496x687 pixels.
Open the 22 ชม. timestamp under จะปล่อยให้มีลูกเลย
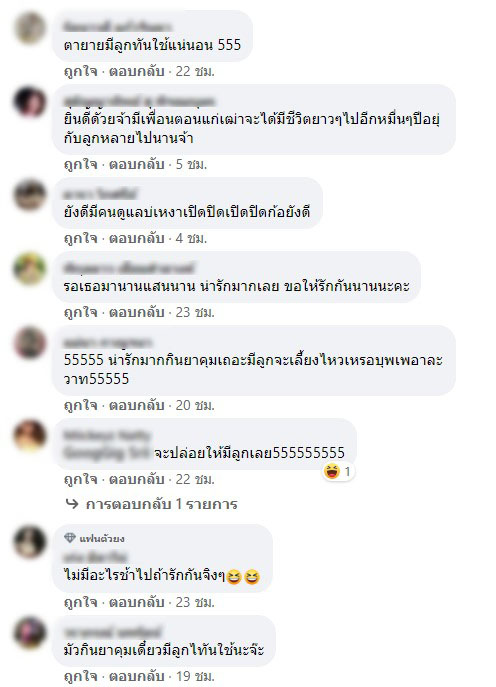click(195, 479)
